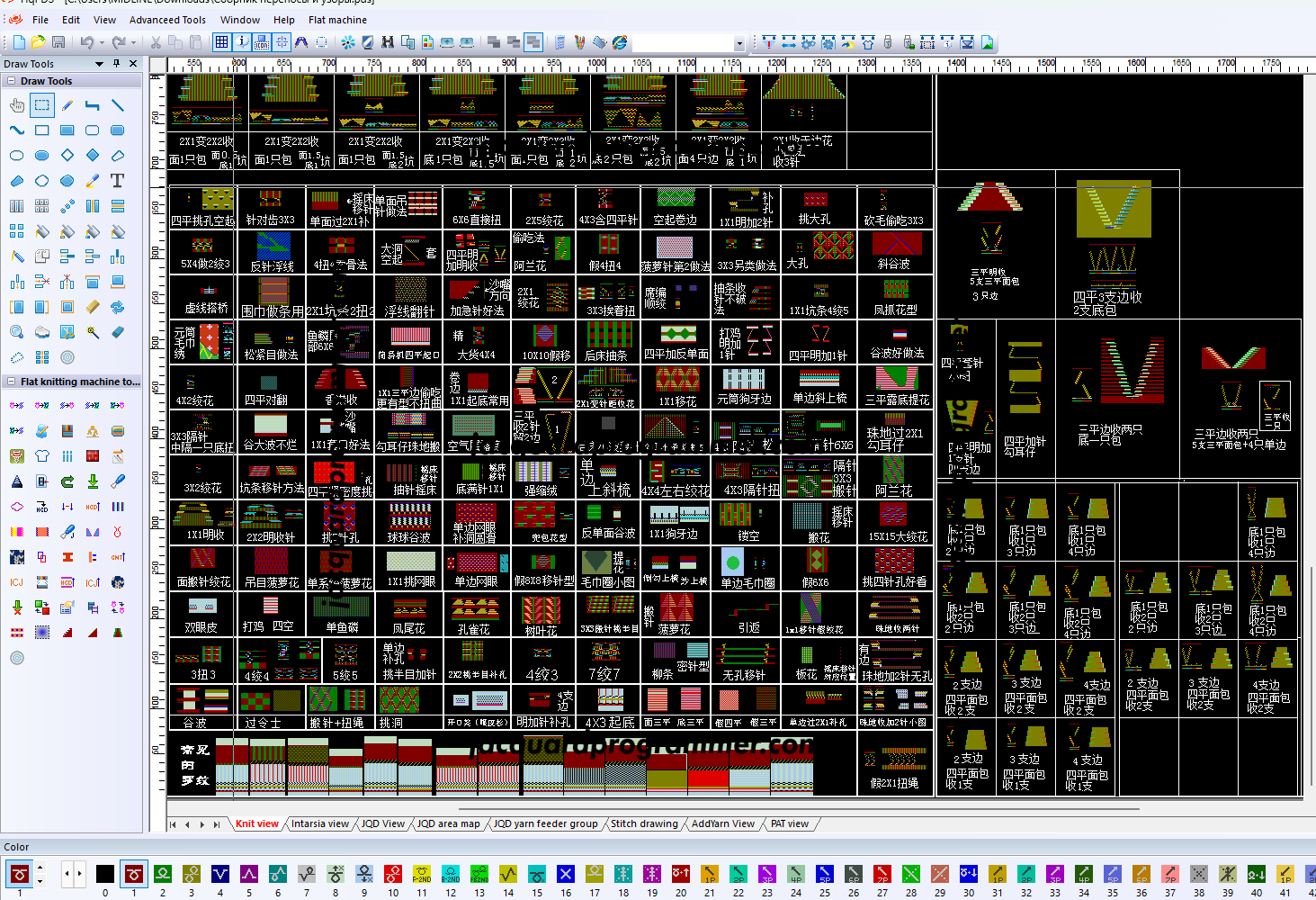Switch to the Intarsia view tab
Screen dimensions: 1316x900
pos(319,823)
